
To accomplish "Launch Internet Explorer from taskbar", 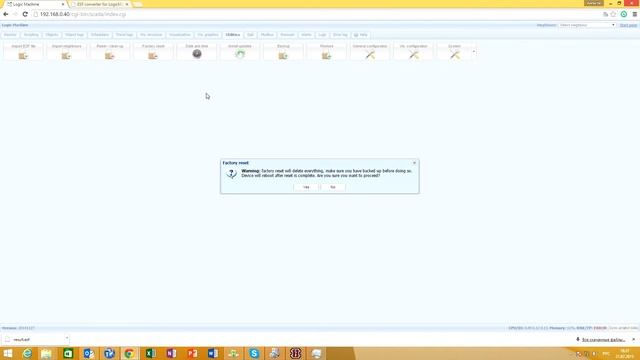I will (27, 353).
